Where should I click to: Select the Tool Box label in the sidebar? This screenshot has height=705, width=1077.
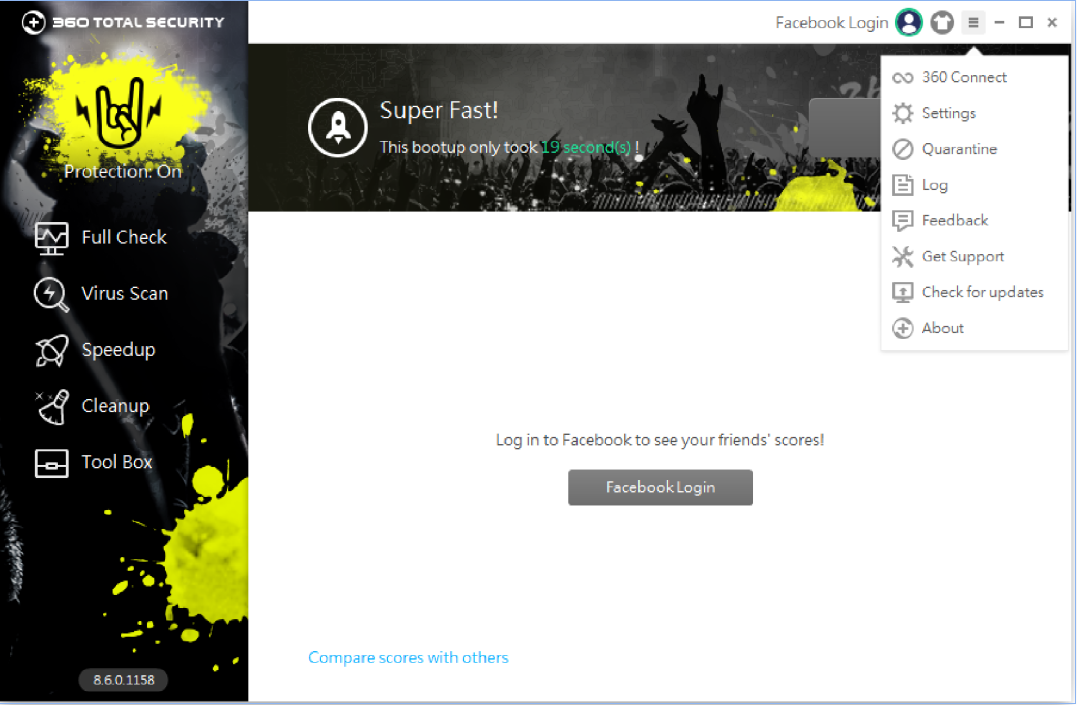click(x=117, y=462)
